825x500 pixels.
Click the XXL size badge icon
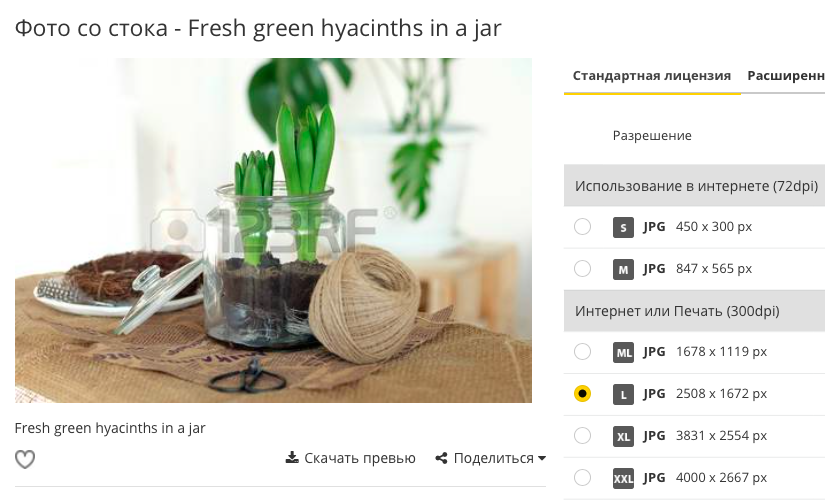[623, 478]
